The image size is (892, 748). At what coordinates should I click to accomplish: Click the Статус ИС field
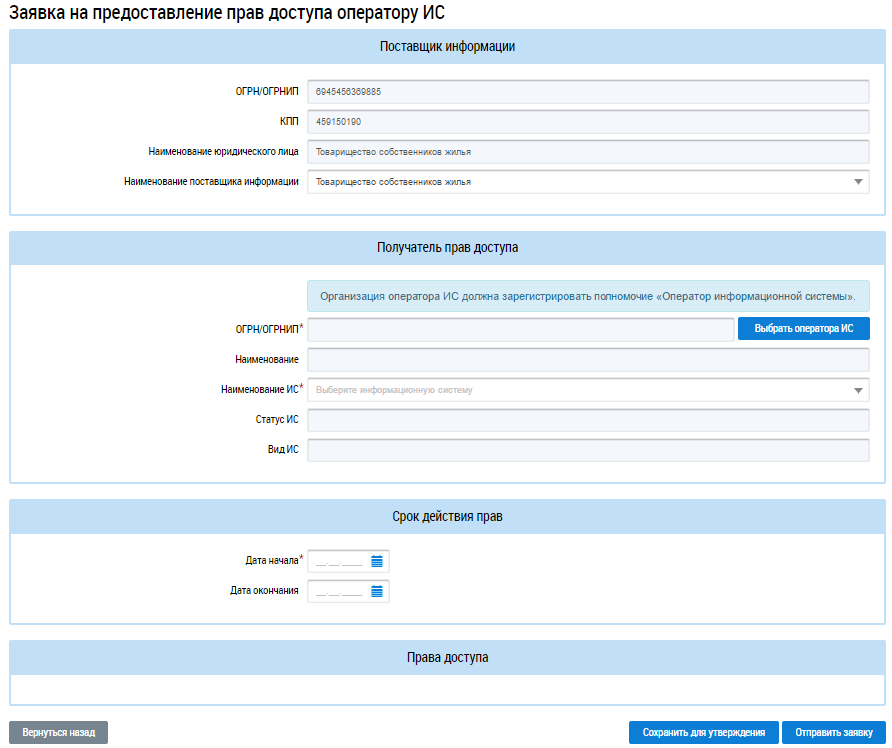coord(587,420)
